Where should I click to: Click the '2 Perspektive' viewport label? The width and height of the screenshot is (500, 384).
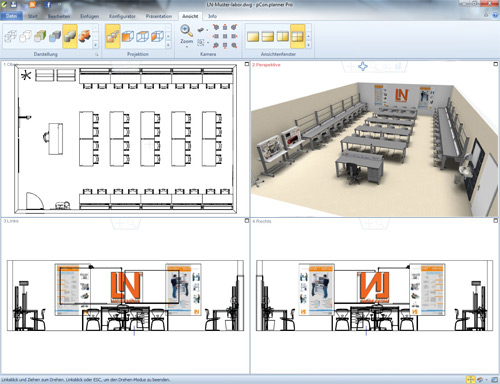[266, 65]
